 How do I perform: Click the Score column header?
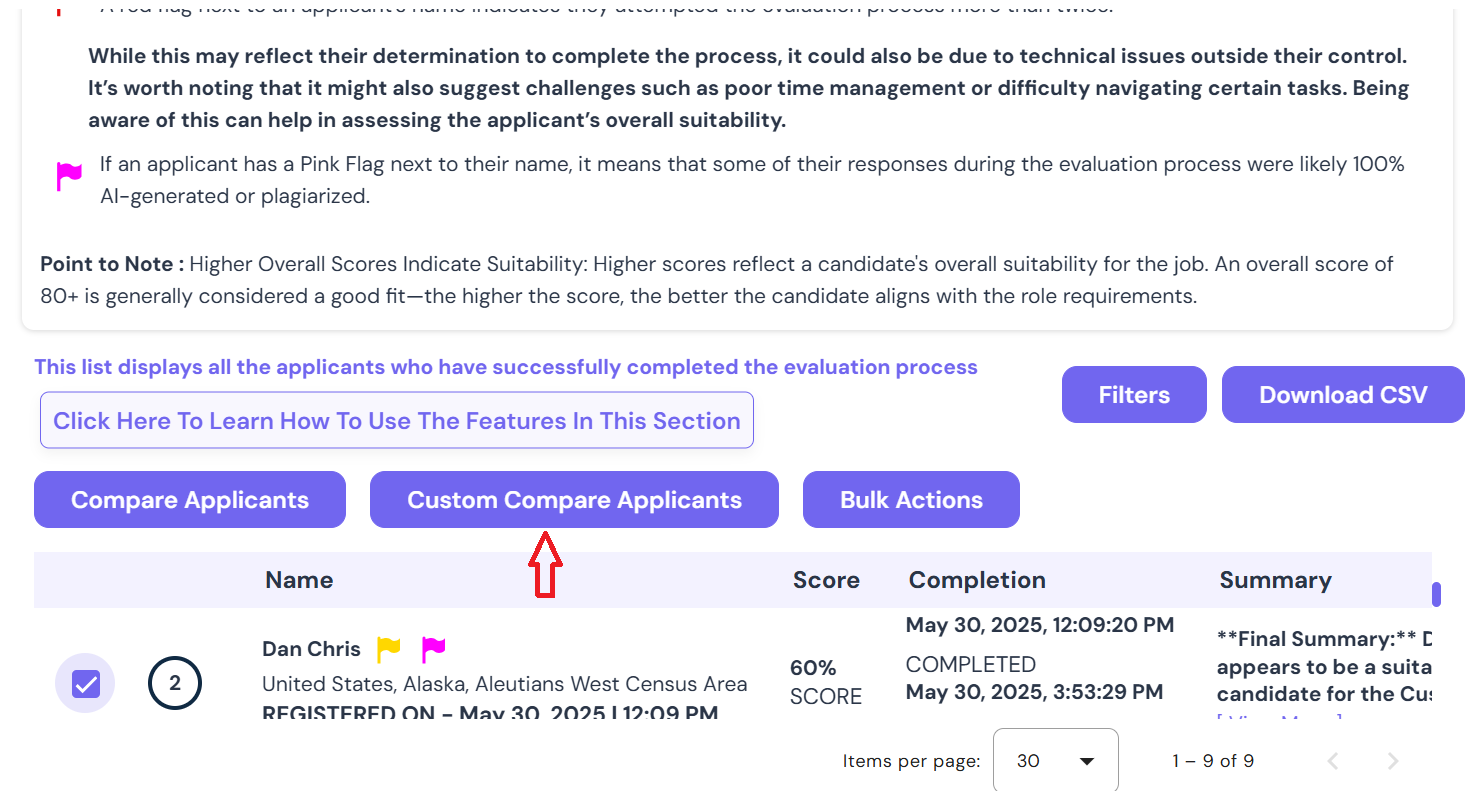826,580
